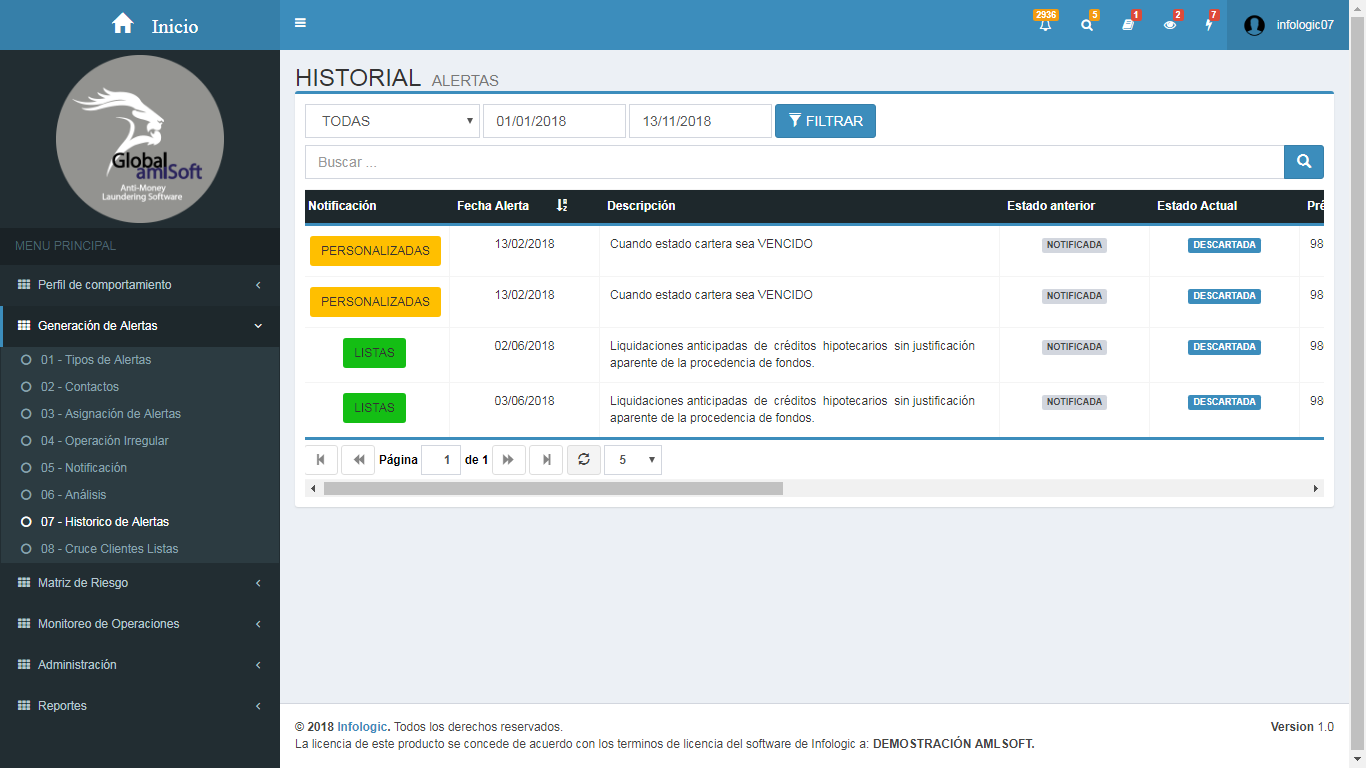The height and width of the screenshot is (768, 1366).
Task: Click the eye icon in top bar
Action: click(x=1170, y=25)
